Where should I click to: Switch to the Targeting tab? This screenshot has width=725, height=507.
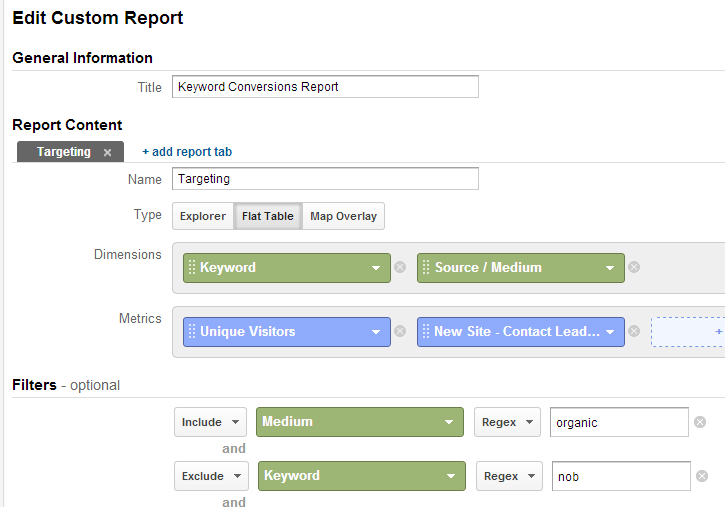point(64,152)
